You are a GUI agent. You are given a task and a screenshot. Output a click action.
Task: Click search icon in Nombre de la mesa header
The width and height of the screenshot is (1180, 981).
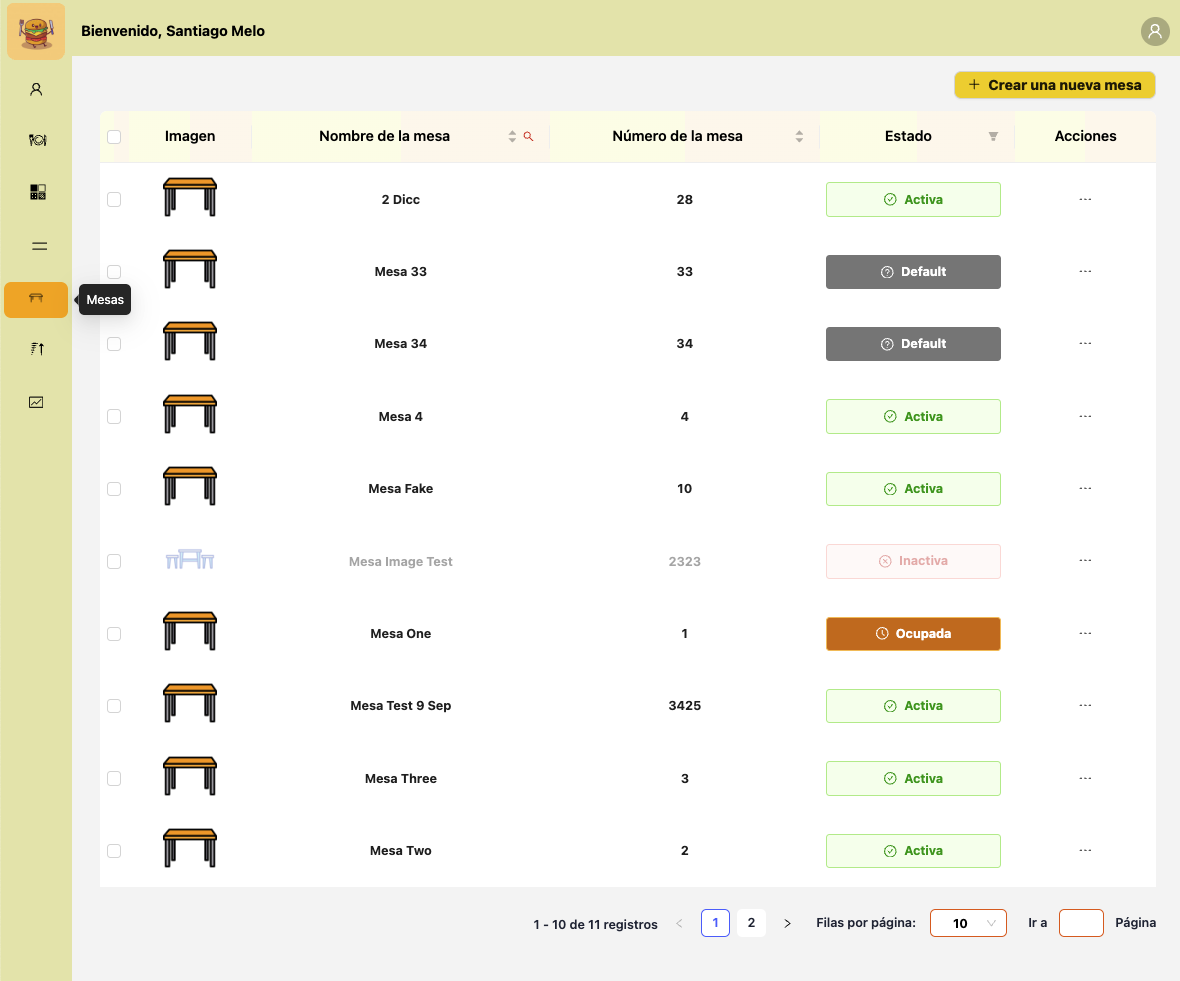[x=529, y=136]
